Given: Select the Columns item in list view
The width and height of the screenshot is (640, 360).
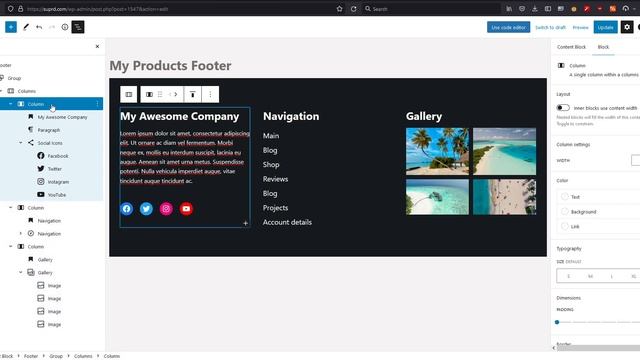Looking at the screenshot, I should coord(27,91).
